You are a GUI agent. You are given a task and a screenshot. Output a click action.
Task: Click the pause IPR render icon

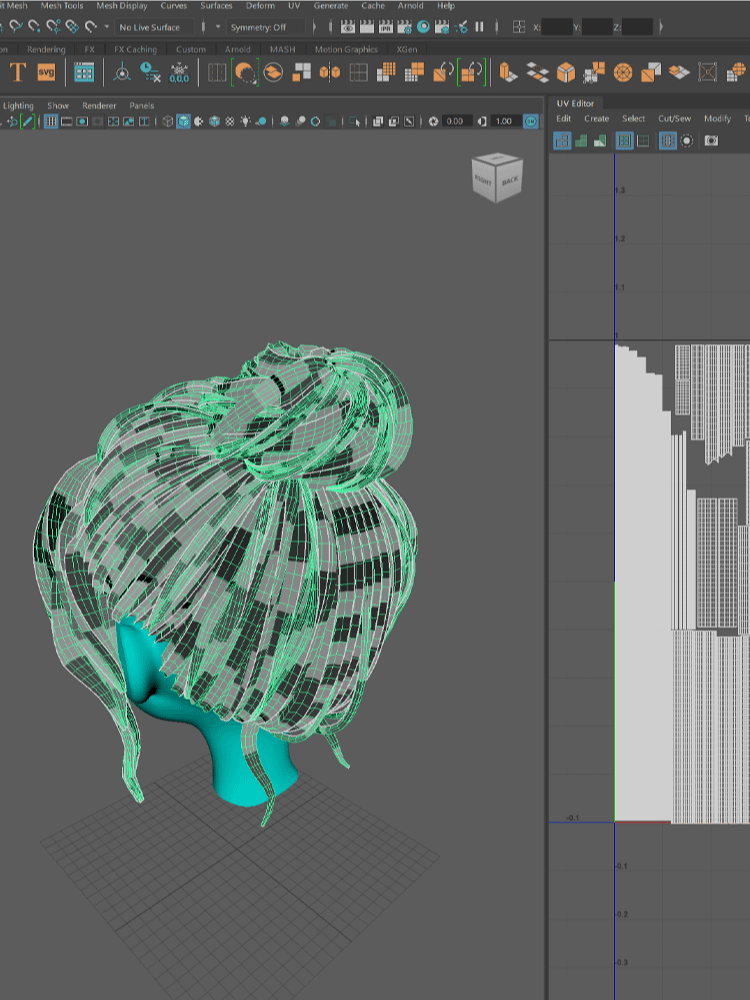coord(480,27)
